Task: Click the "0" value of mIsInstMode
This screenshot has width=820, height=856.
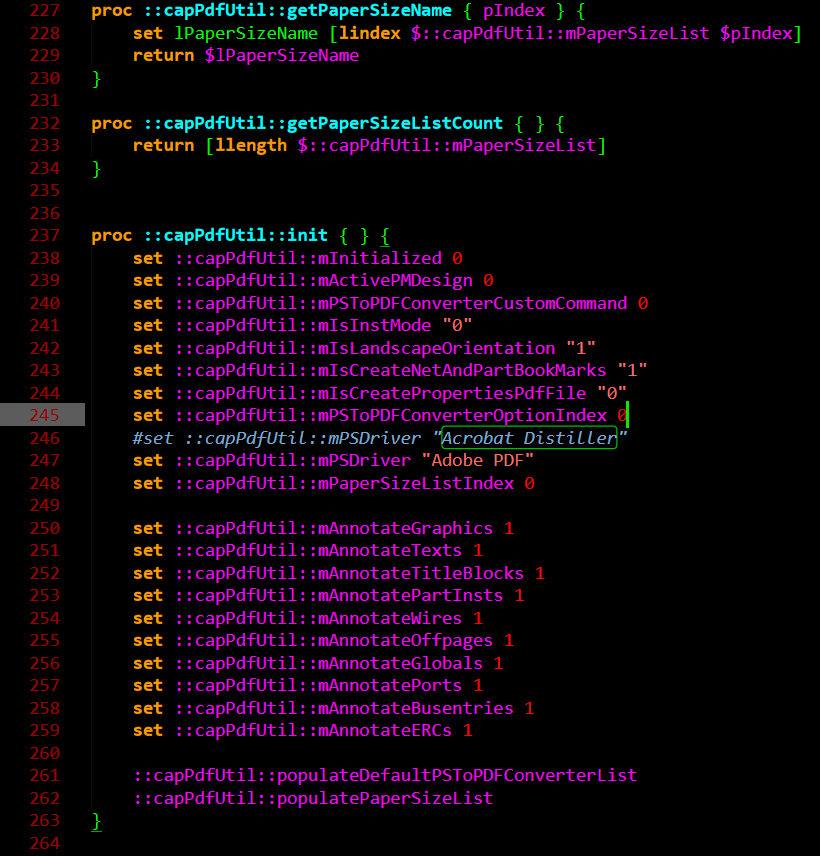Action: coord(457,325)
